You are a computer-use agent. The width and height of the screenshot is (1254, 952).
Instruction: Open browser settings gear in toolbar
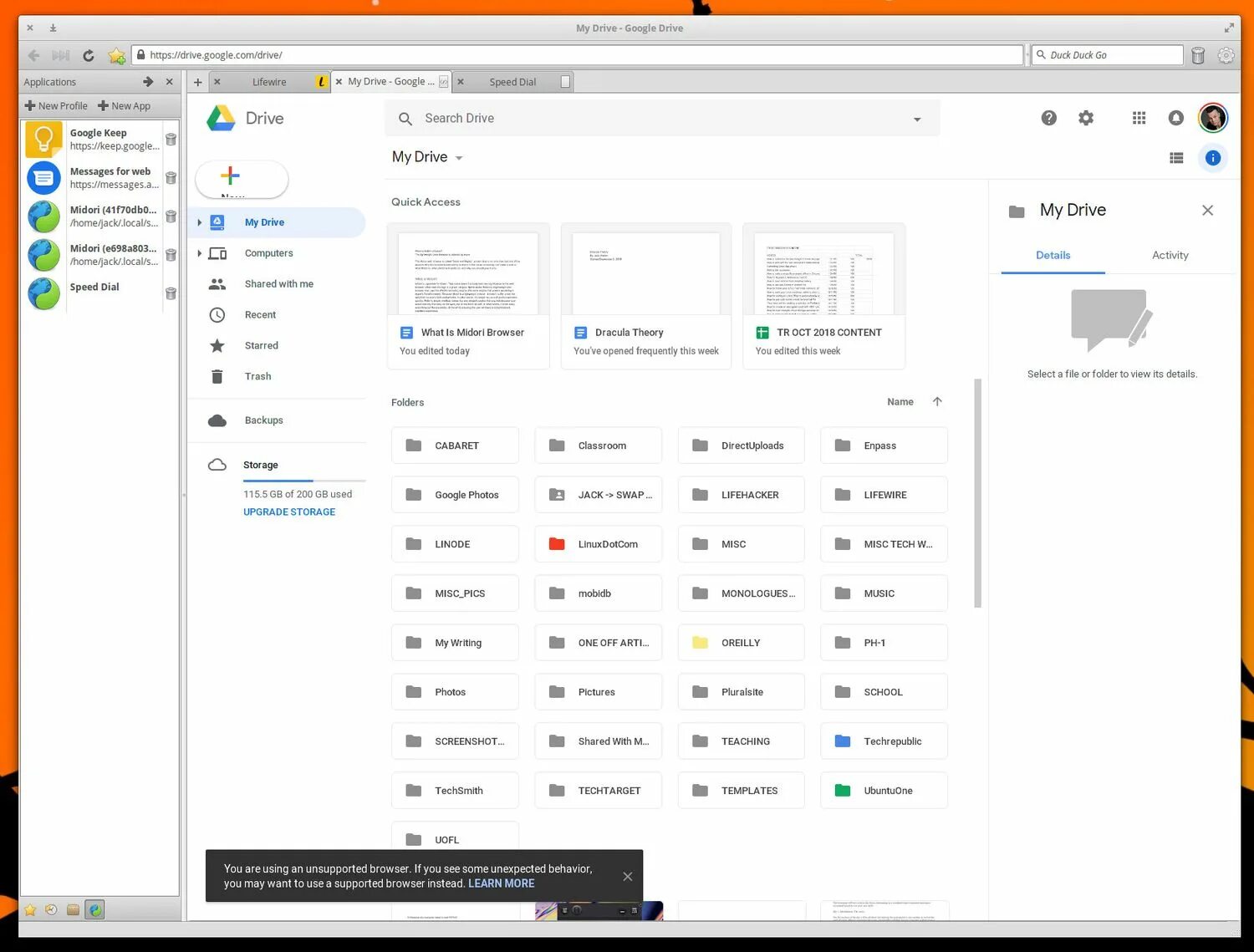tap(1226, 55)
